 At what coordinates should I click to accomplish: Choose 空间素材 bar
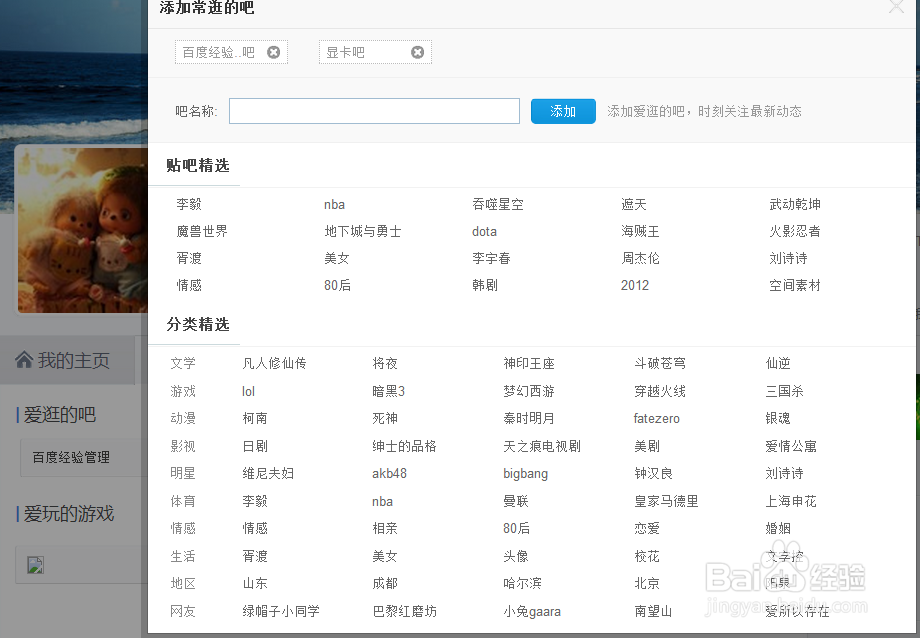(795, 285)
